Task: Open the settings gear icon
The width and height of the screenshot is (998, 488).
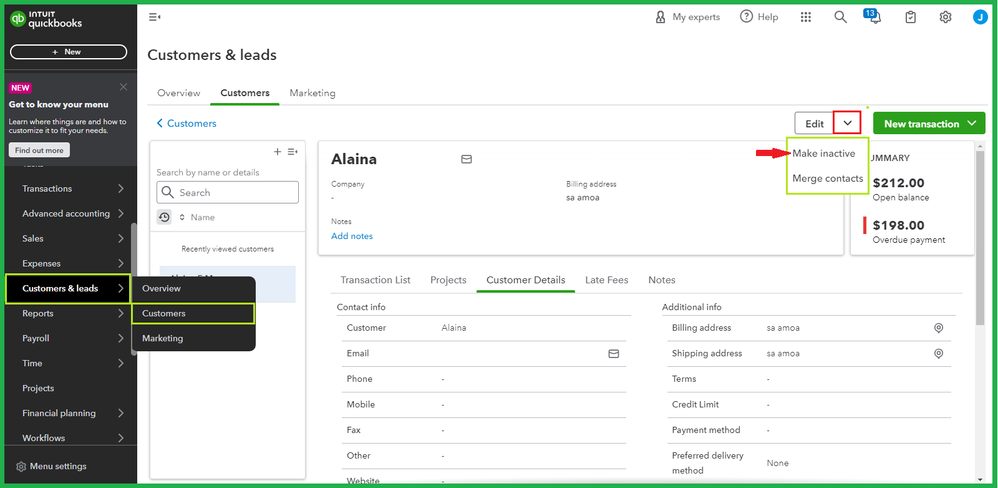Action: 945,17
